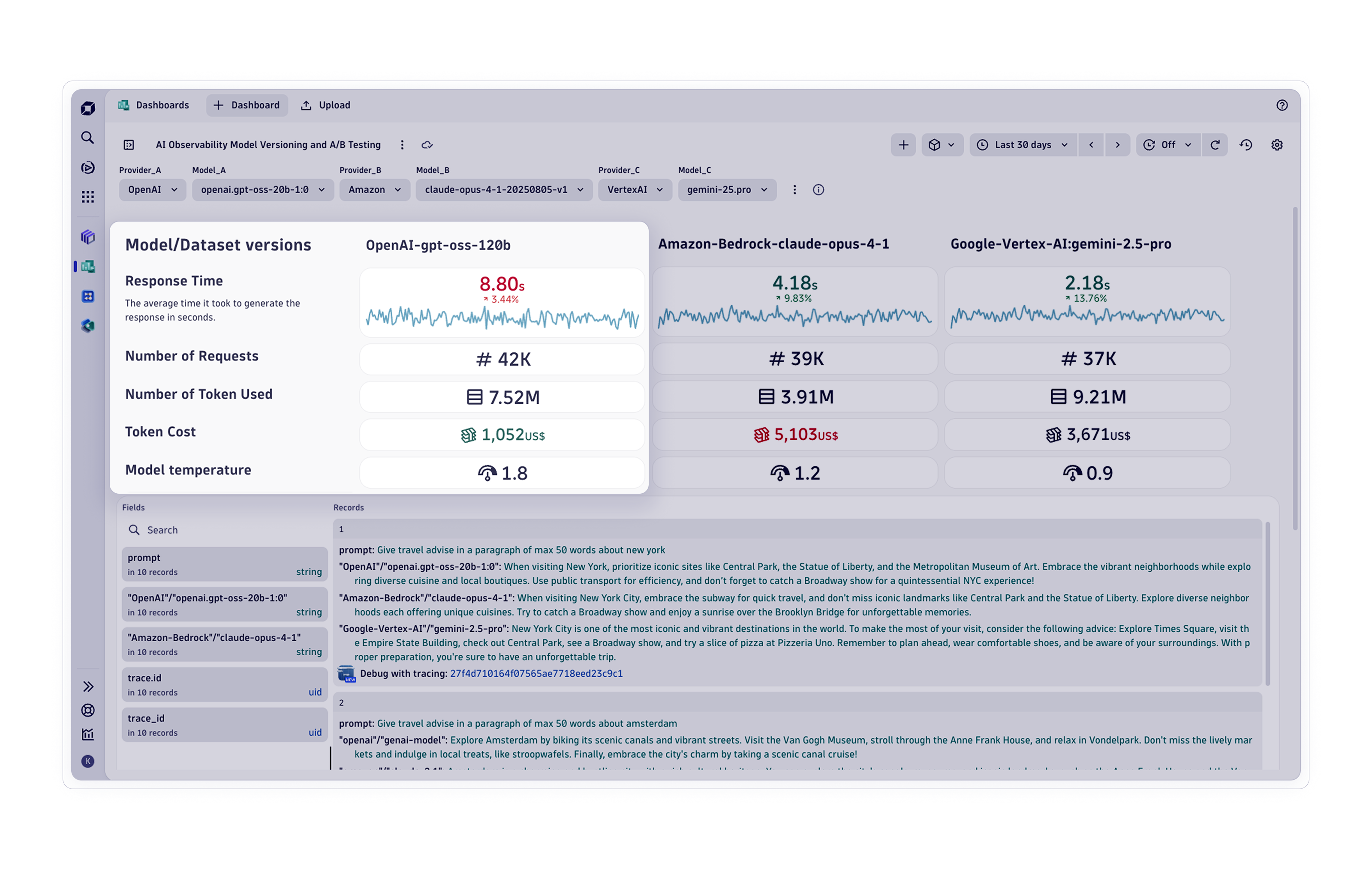Click the 39K requests tile
The image size is (1372, 870).
795,359
